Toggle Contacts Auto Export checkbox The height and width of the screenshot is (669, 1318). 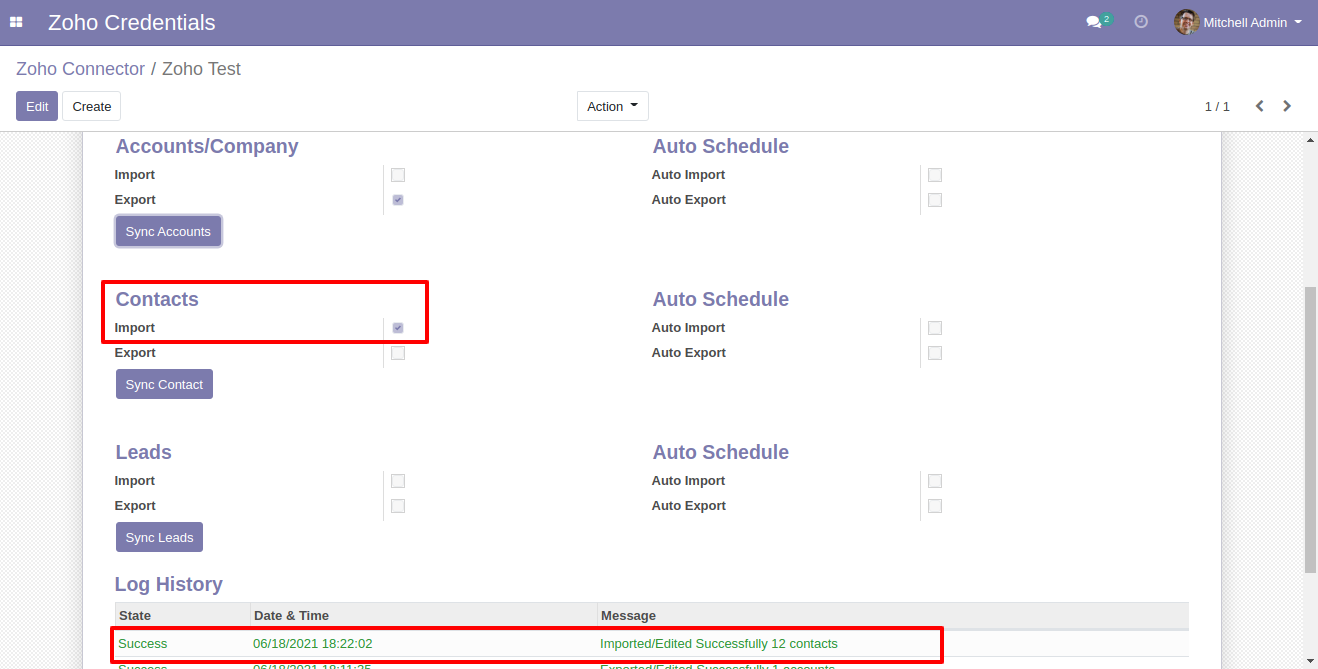pos(935,353)
